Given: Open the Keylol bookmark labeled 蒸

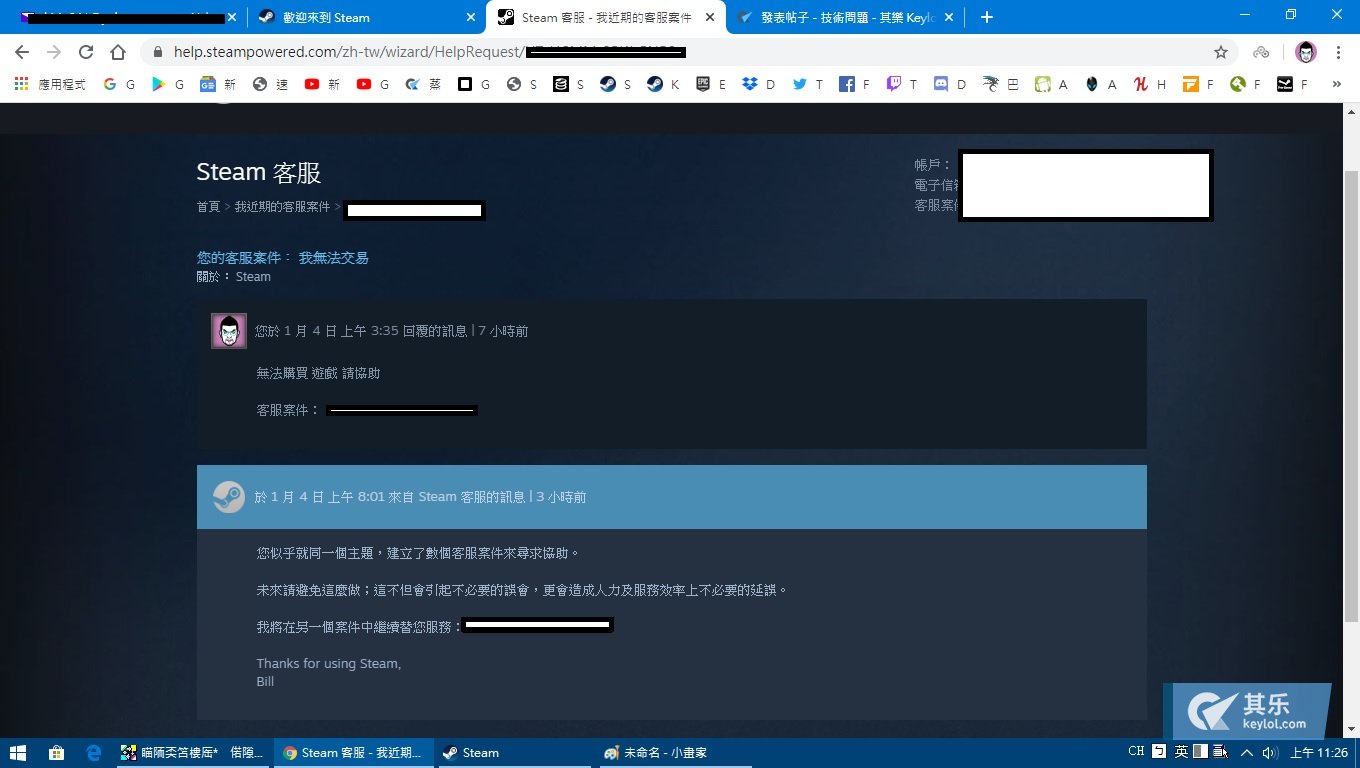Looking at the screenshot, I should click(x=424, y=85).
